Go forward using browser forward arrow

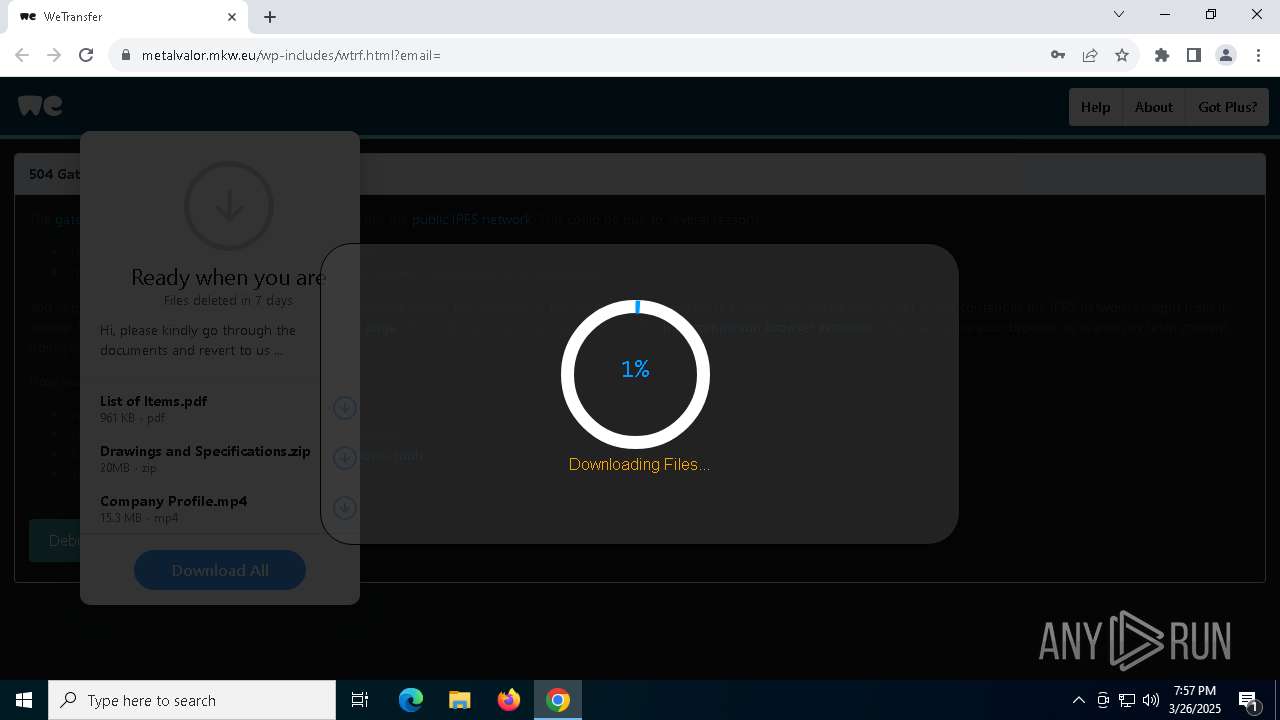(54, 55)
